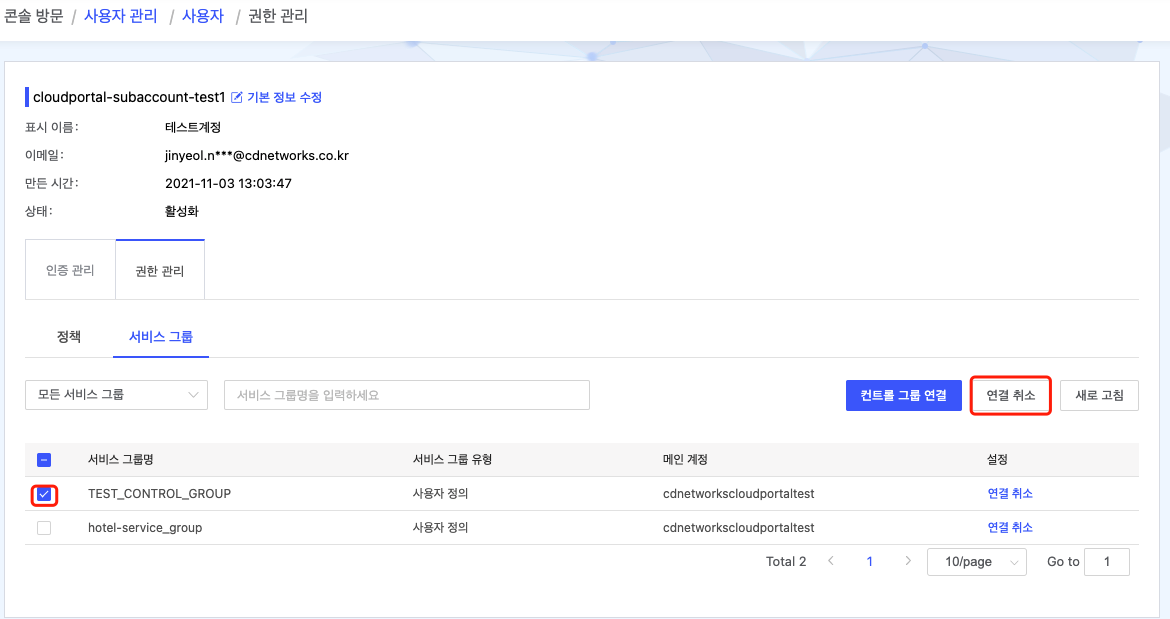Click the 새로 고침 refresh button
The height and width of the screenshot is (619, 1170).
[1098, 395]
